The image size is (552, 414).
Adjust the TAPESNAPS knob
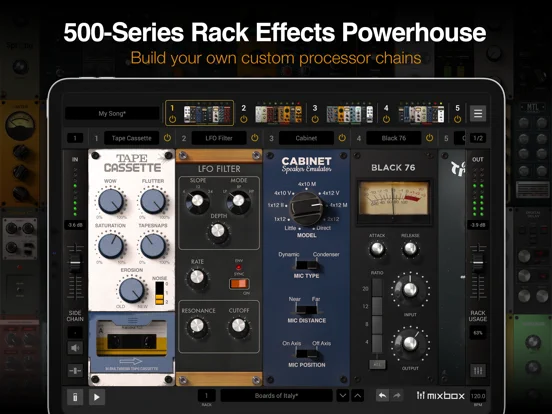pyautogui.click(x=153, y=246)
